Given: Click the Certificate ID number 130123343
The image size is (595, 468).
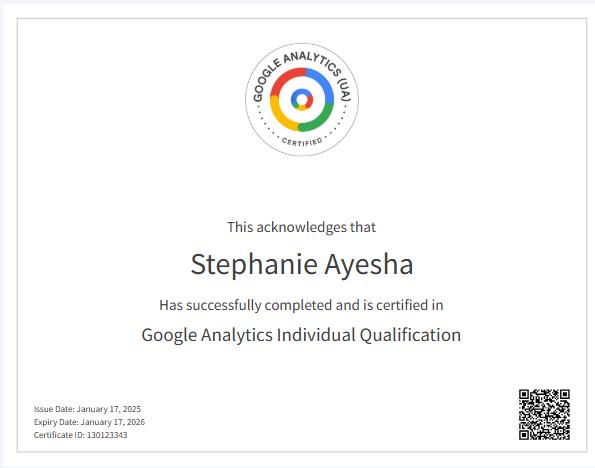Looking at the screenshot, I should pos(107,435).
